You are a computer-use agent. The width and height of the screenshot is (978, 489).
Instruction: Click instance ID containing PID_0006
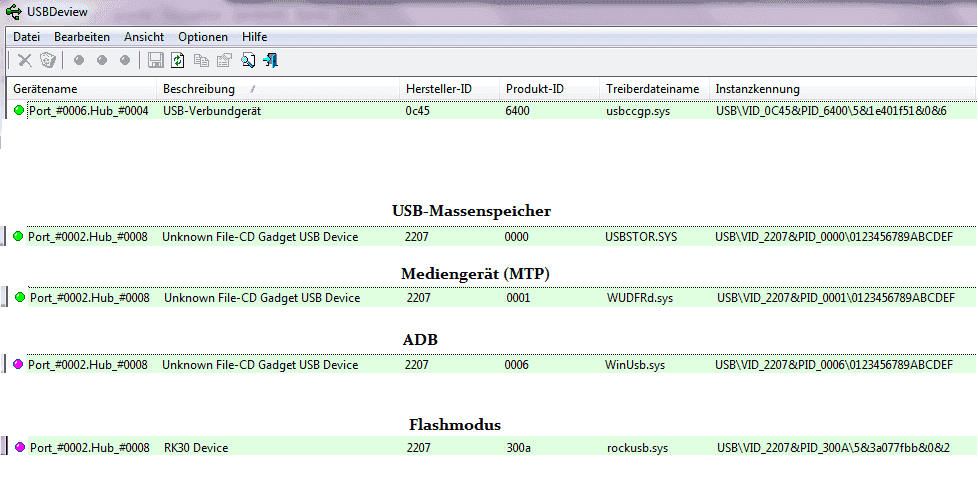tap(833, 364)
